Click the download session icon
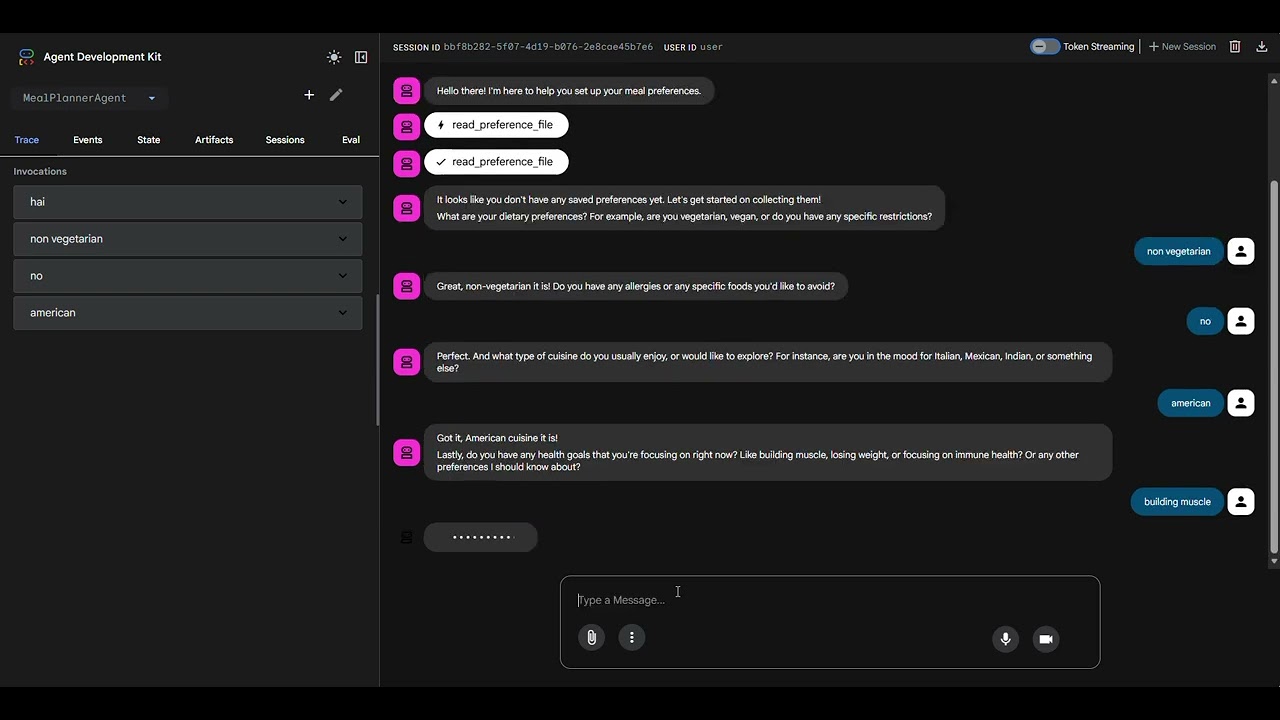This screenshot has width=1280, height=720. [x=1262, y=47]
